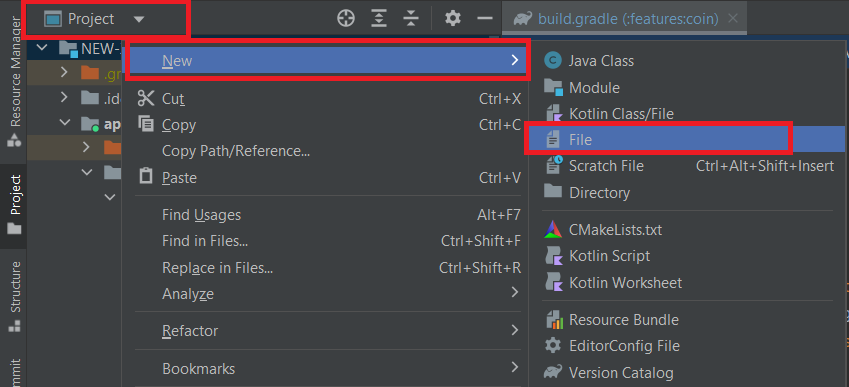This screenshot has width=849, height=387.
Task: Create a new Kotlin Class/File
Action: tap(687, 114)
